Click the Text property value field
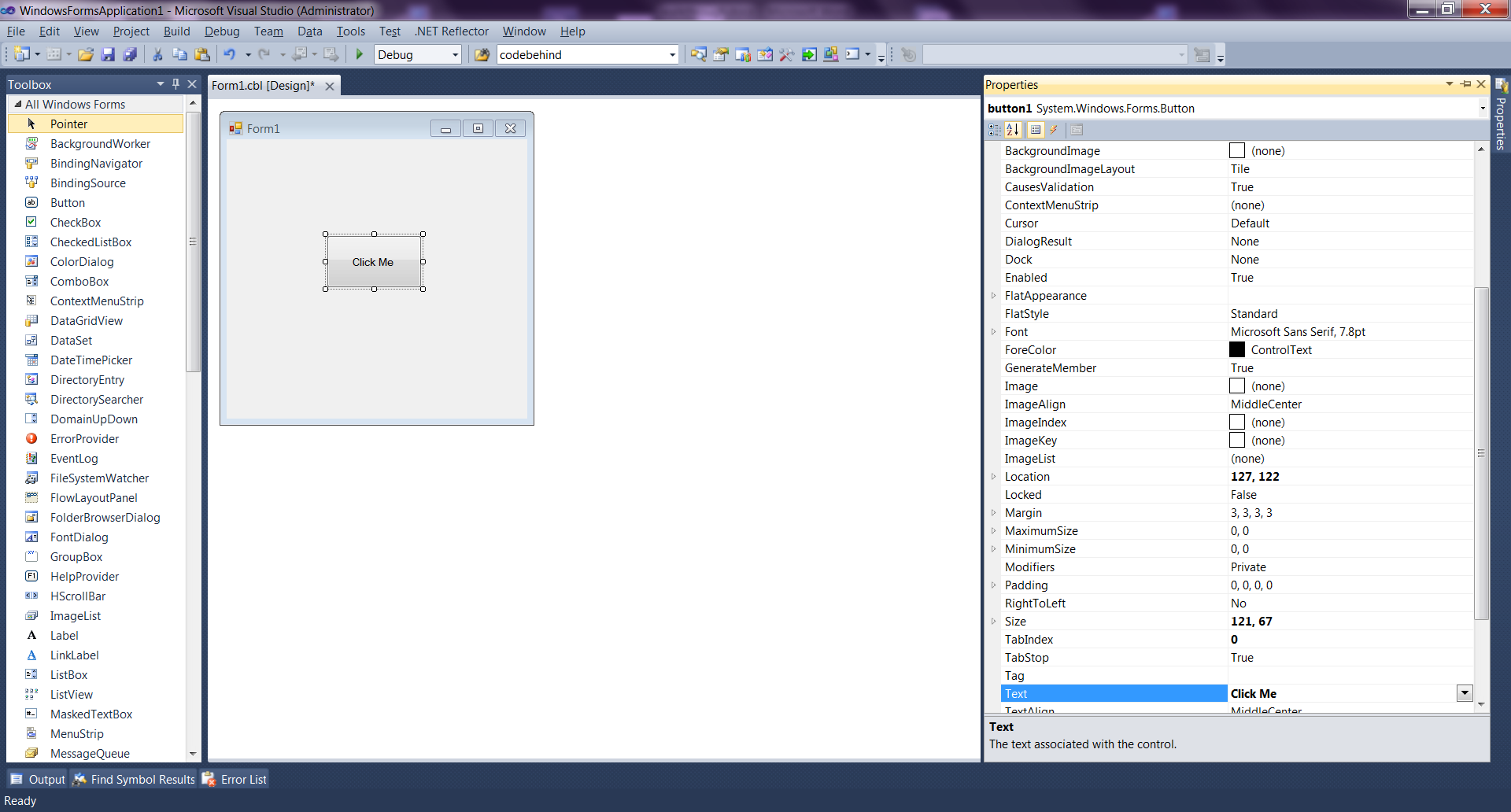Screen dimensions: 1511x812 1342,693
